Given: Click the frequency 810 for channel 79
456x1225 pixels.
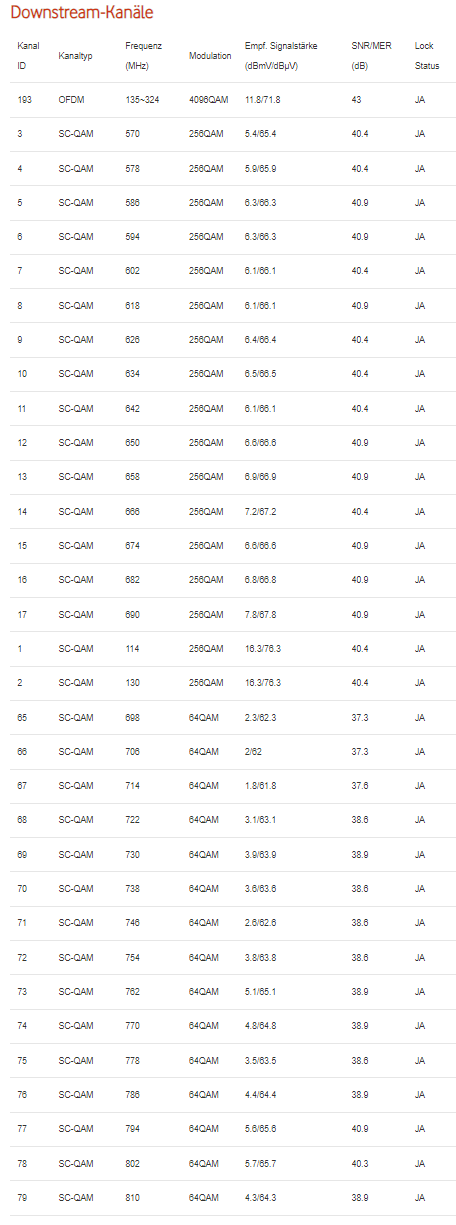Looking at the screenshot, I should tap(133, 1197).
